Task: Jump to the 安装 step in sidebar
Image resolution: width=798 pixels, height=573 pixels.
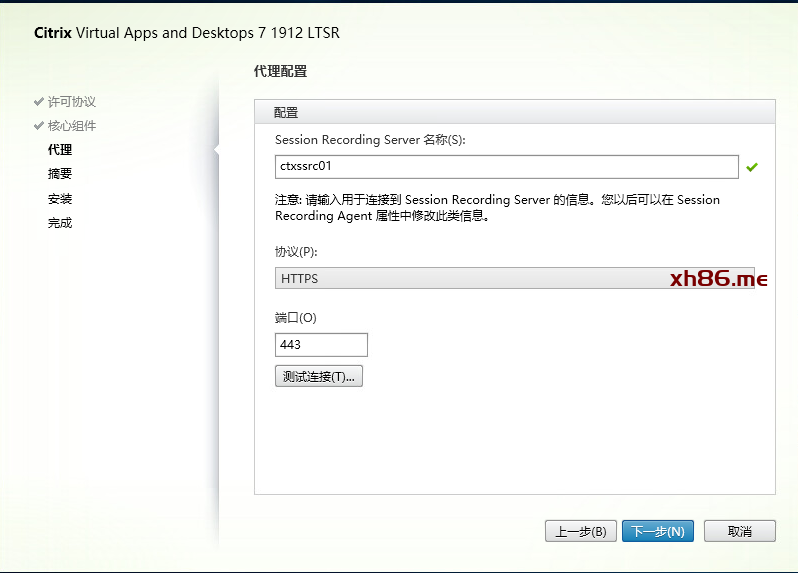Action: pos(60,199)
